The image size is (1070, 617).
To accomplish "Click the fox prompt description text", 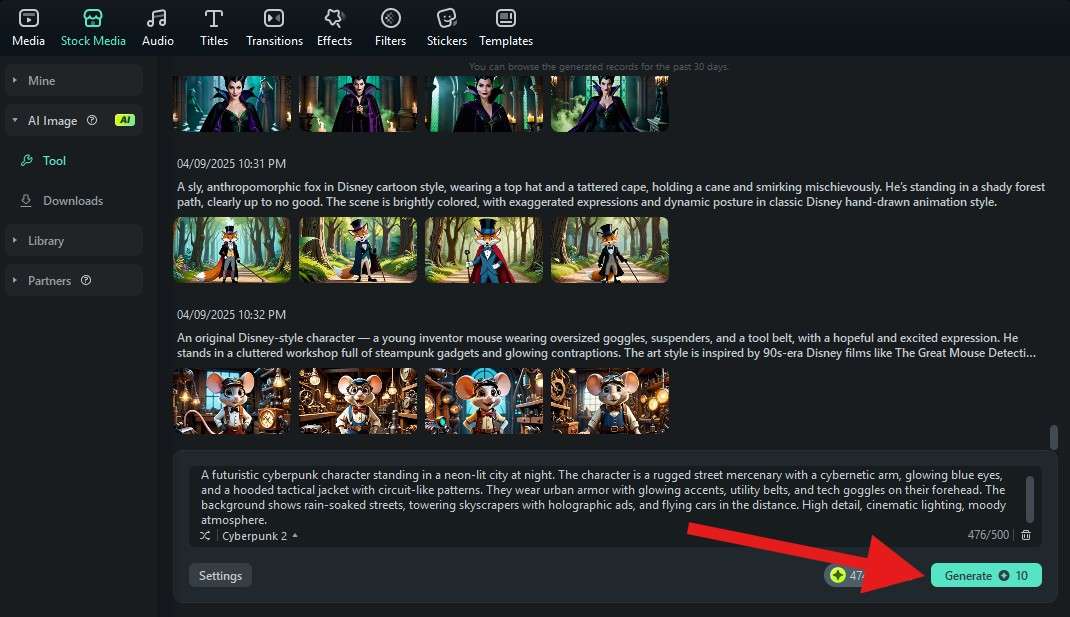I will click(x=611, y=194).
